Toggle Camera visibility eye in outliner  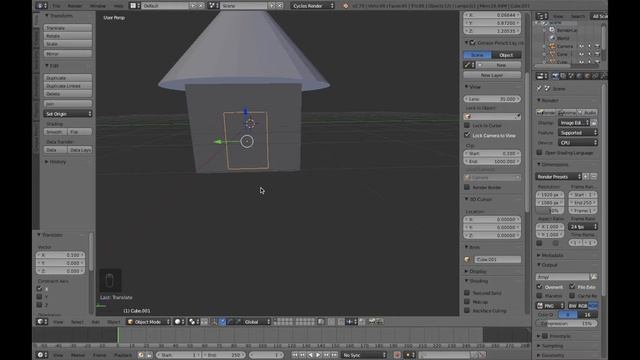click(581, 46)
